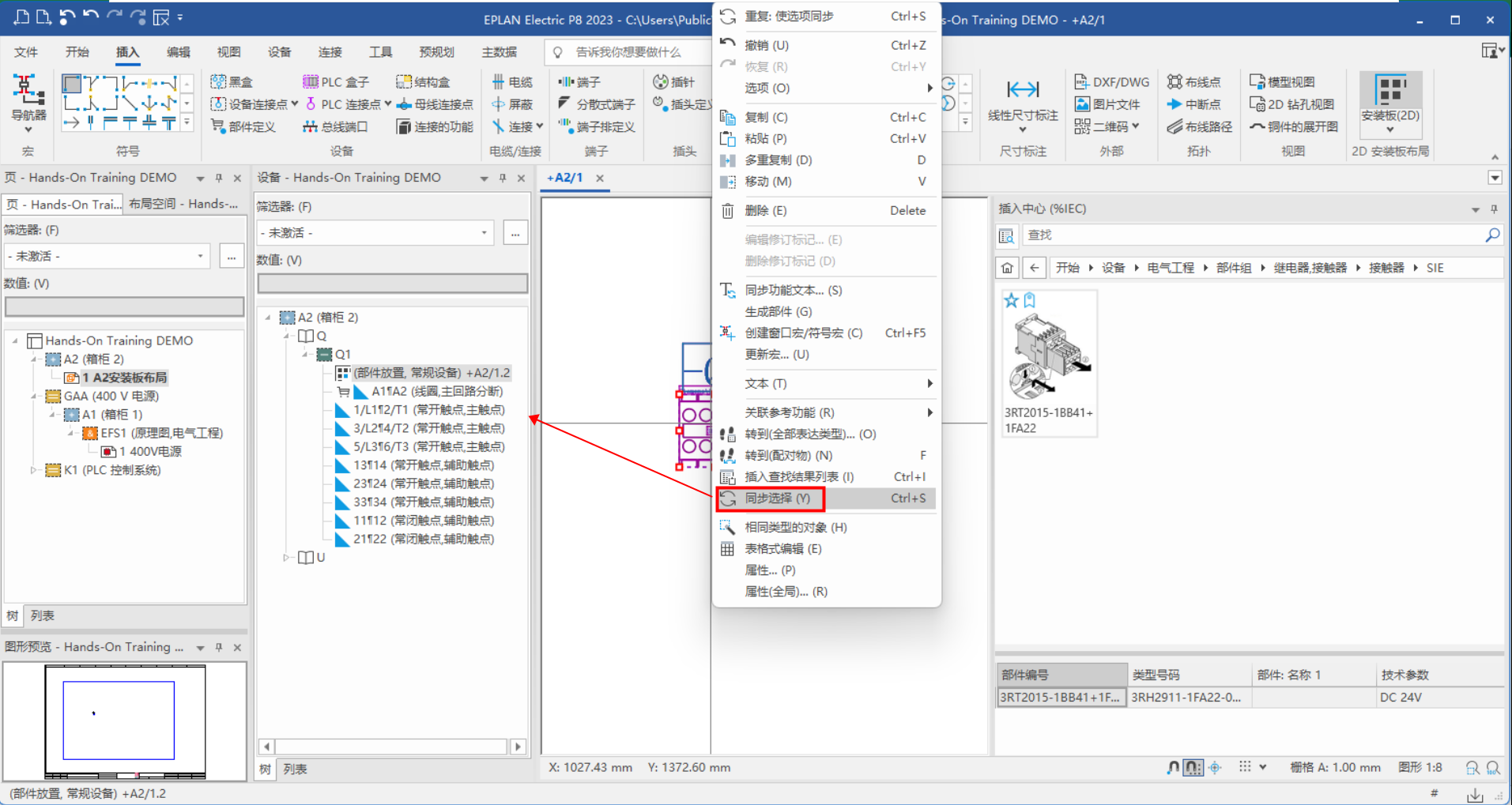Toggle favorite star on 3RT2015-1BB41 part thumbnail
The width and height of the screenshot is (1512, 805).
coord(1011,300)
